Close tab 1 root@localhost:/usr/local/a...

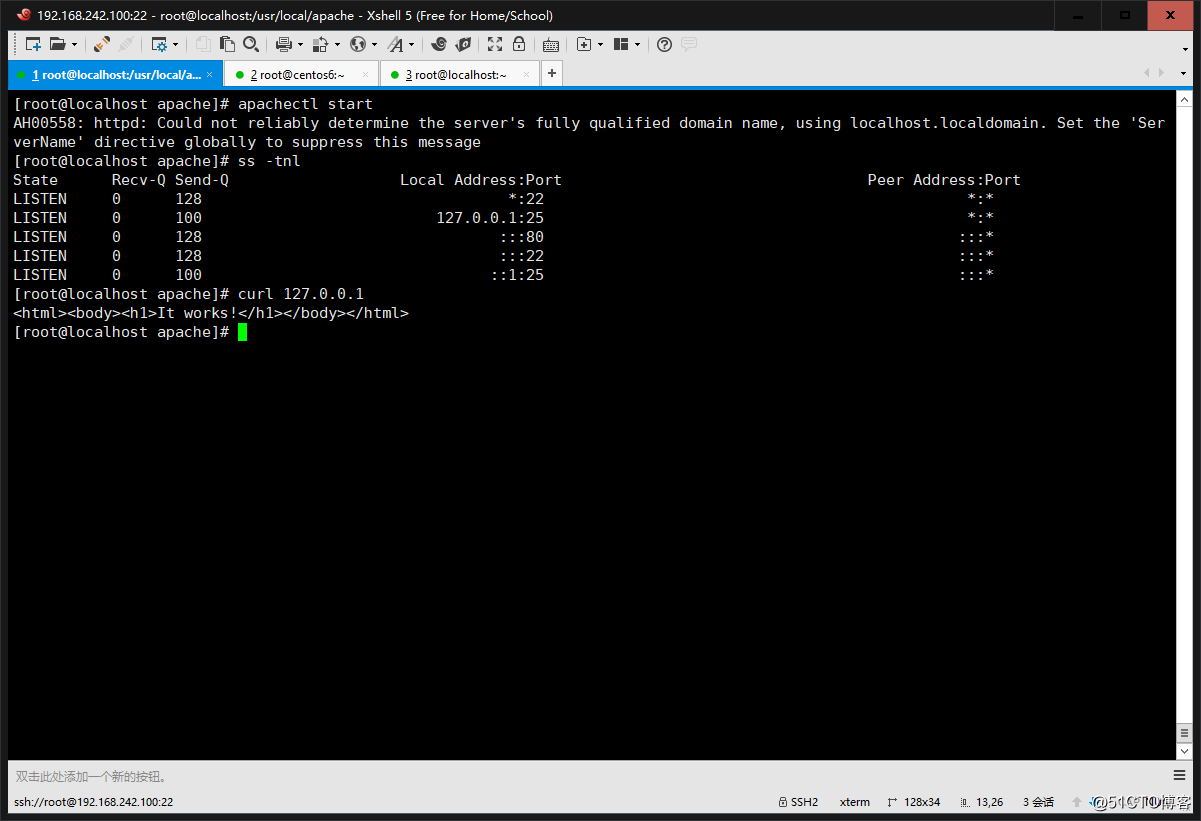pos(209,74)
